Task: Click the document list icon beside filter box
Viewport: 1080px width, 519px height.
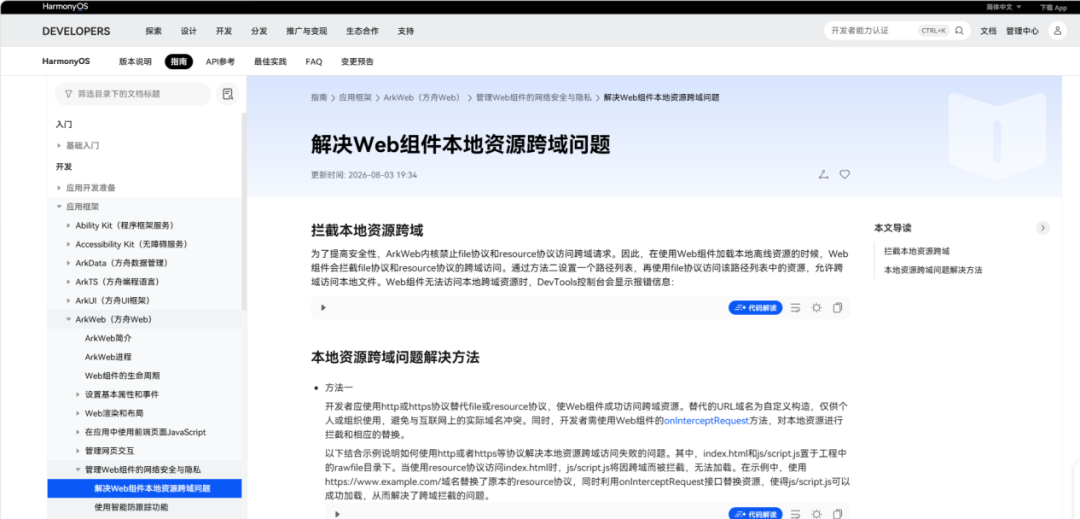Action: [x=227, y=94]
